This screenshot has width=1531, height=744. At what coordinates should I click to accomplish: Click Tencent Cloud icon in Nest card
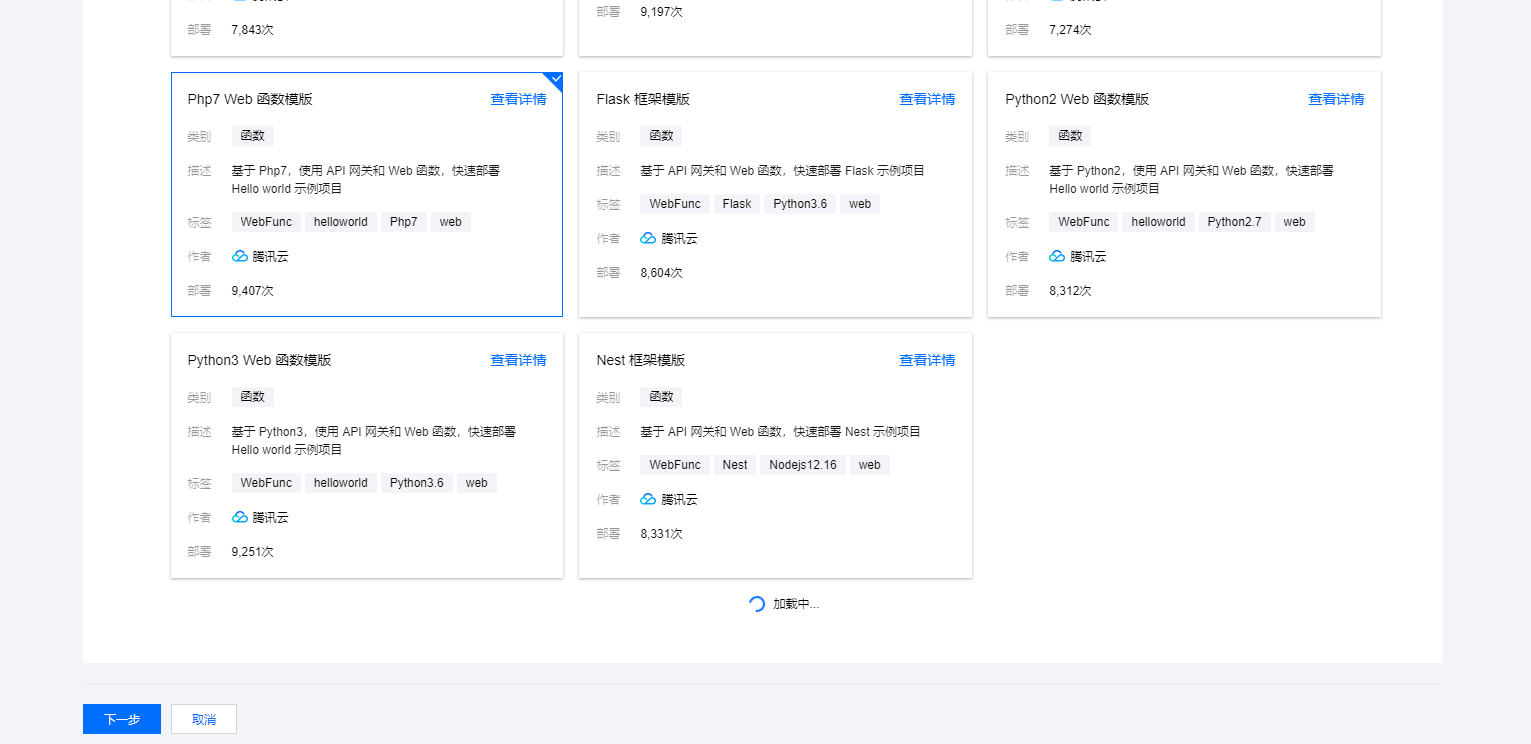[648, 499]
